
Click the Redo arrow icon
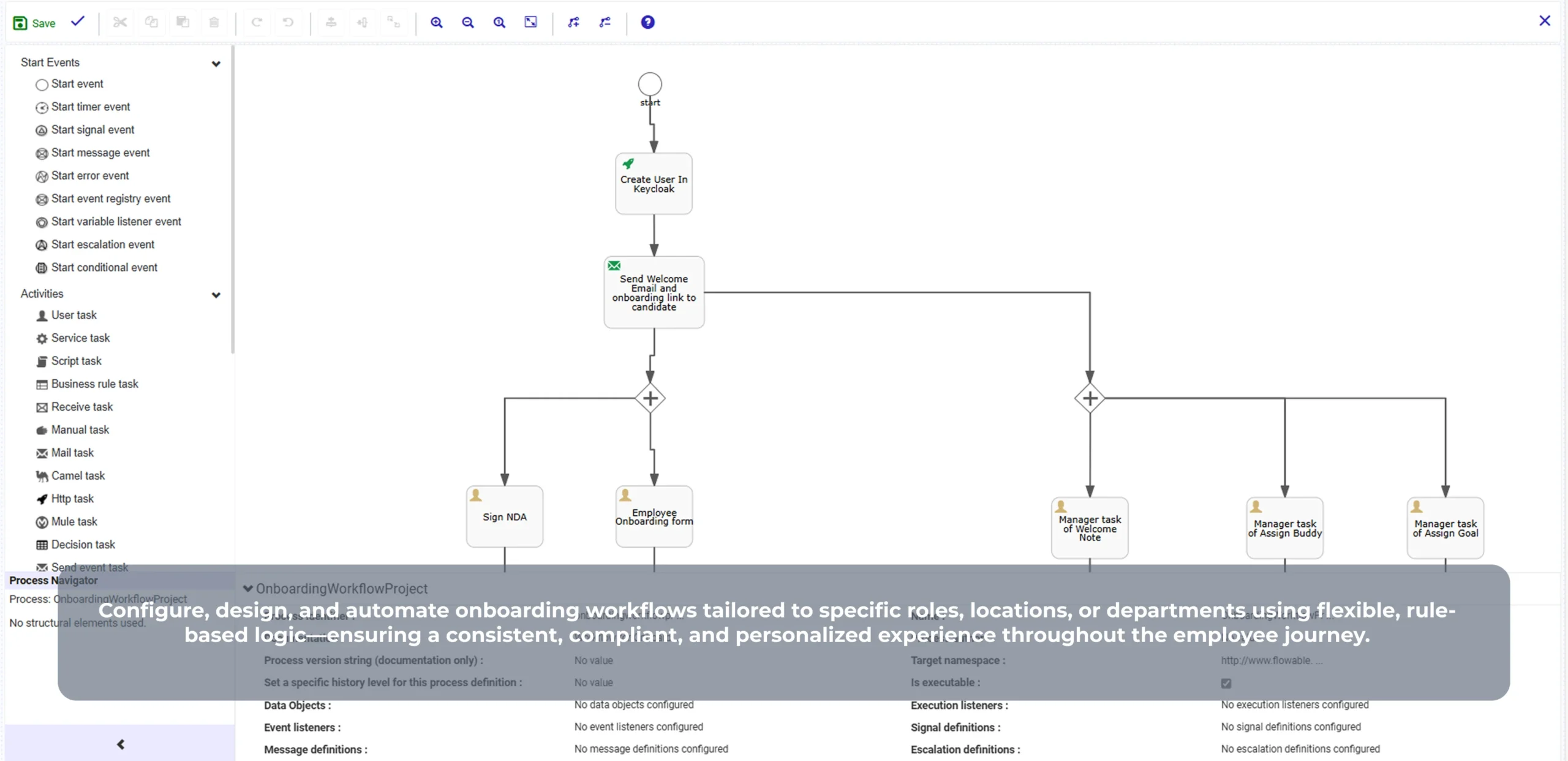click(x=257, y=22)
